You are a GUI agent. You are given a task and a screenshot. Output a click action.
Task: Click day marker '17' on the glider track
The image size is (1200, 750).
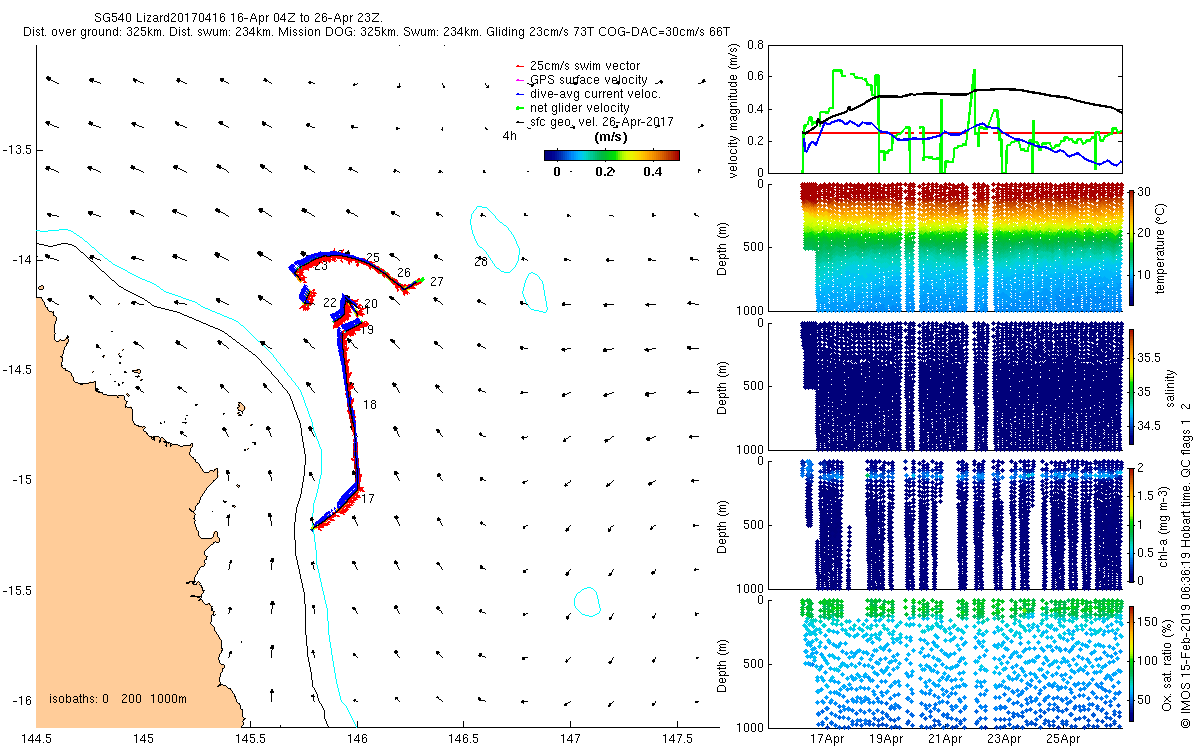click(x=368, y=498)
